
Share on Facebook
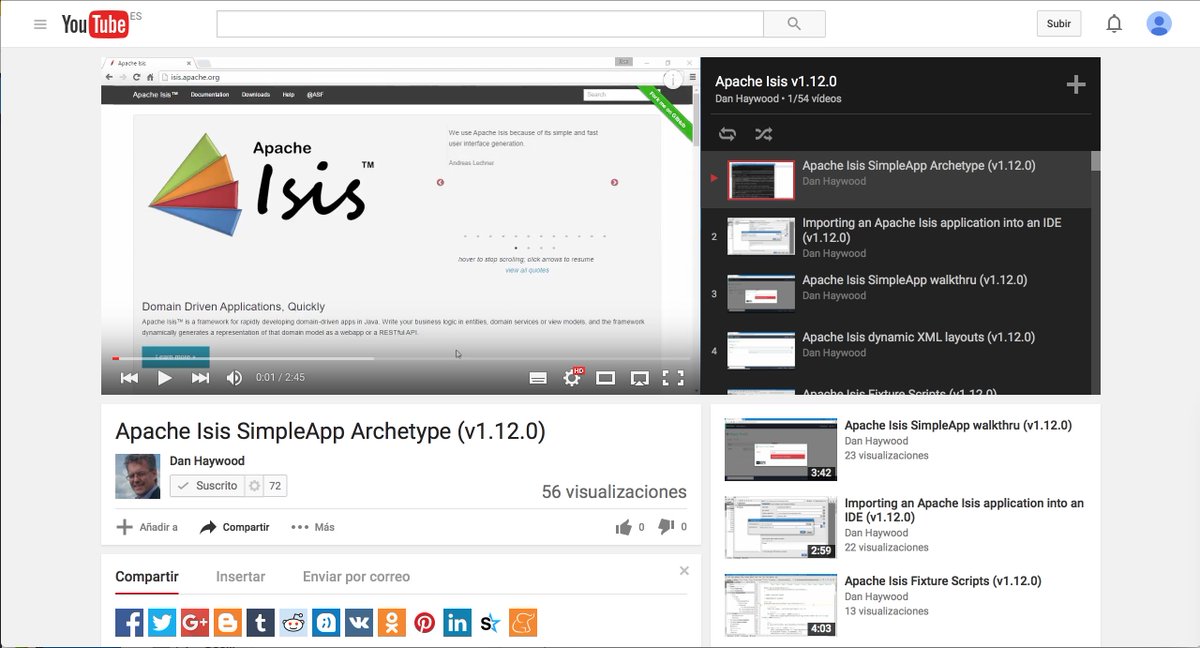(129, 623)
